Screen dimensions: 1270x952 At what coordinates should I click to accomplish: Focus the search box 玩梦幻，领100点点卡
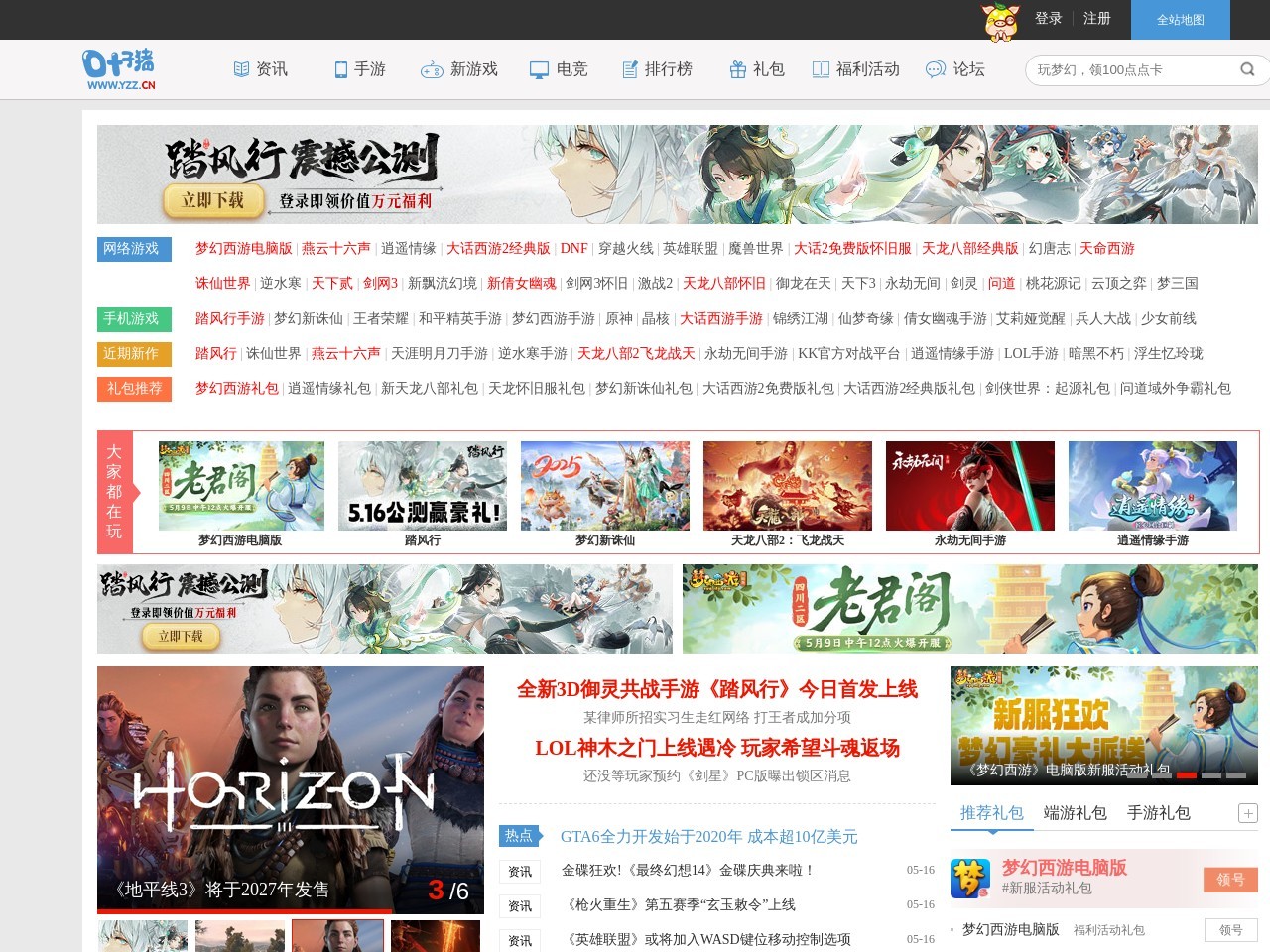click(x=1131, y=69)
